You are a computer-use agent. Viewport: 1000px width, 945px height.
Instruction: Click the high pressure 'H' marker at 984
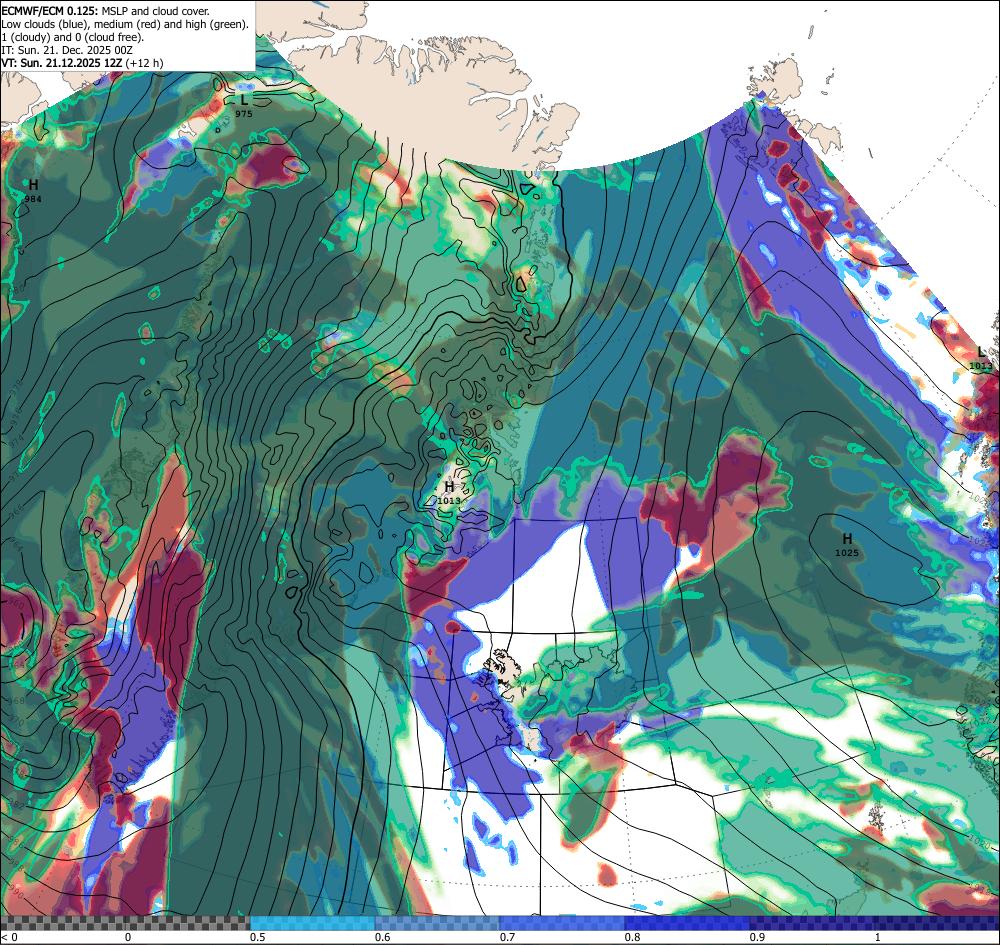pyautogui.click(x=33, y=185)
